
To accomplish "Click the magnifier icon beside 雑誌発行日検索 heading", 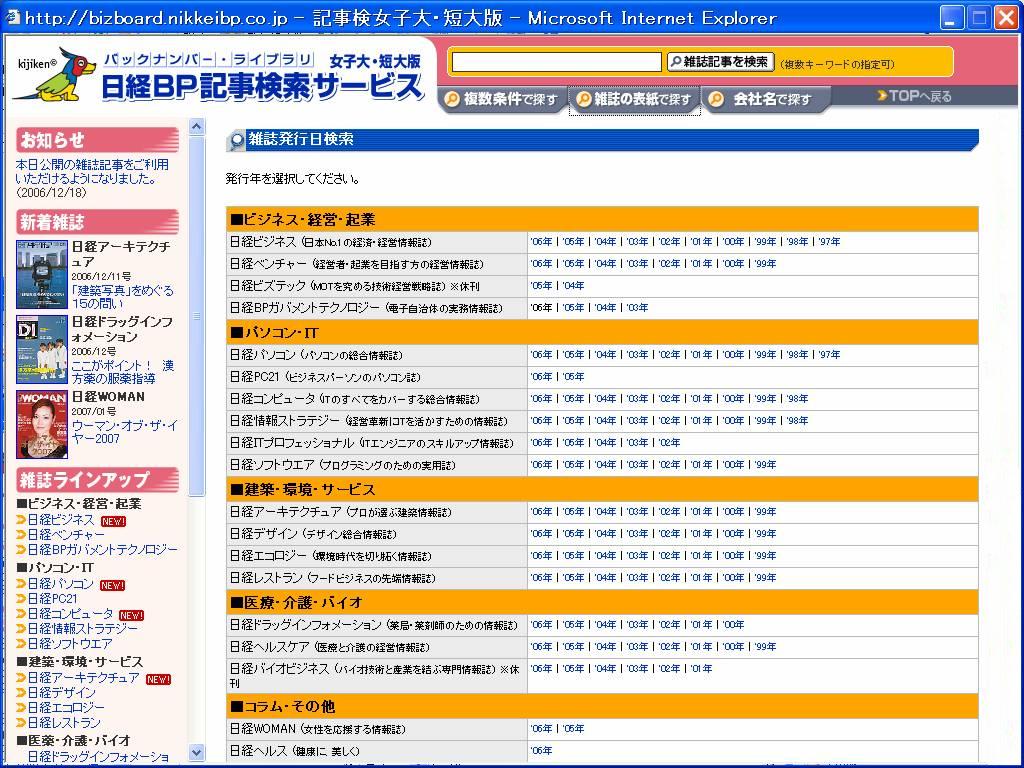I will pos(235,140).
